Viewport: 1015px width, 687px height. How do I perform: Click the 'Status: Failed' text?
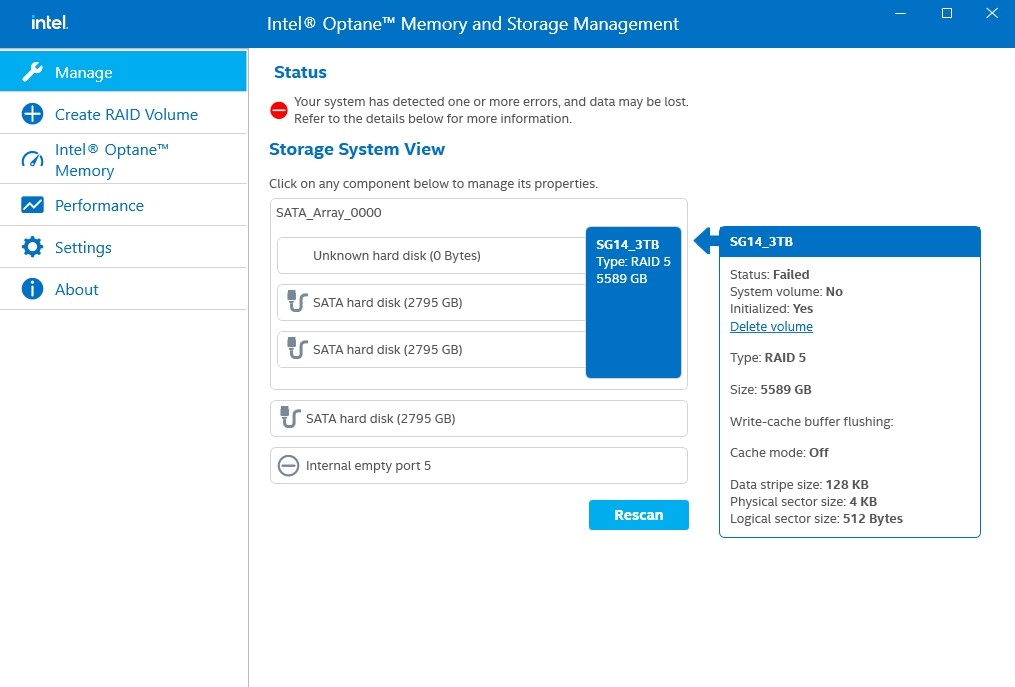pos(769,275)
